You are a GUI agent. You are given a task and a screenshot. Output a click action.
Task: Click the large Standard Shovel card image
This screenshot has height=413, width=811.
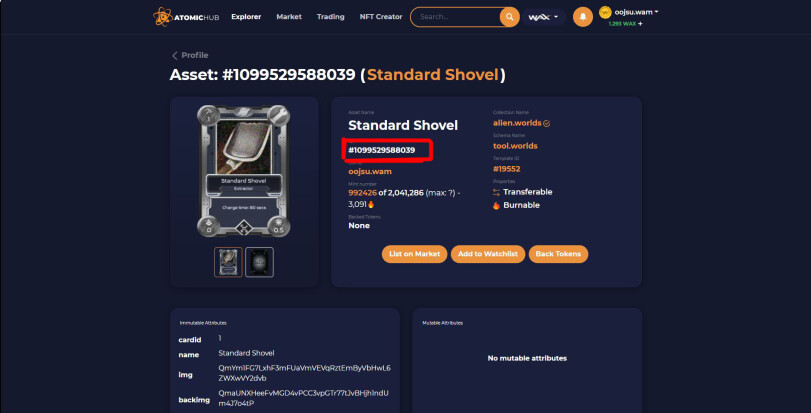pos(244,171)
